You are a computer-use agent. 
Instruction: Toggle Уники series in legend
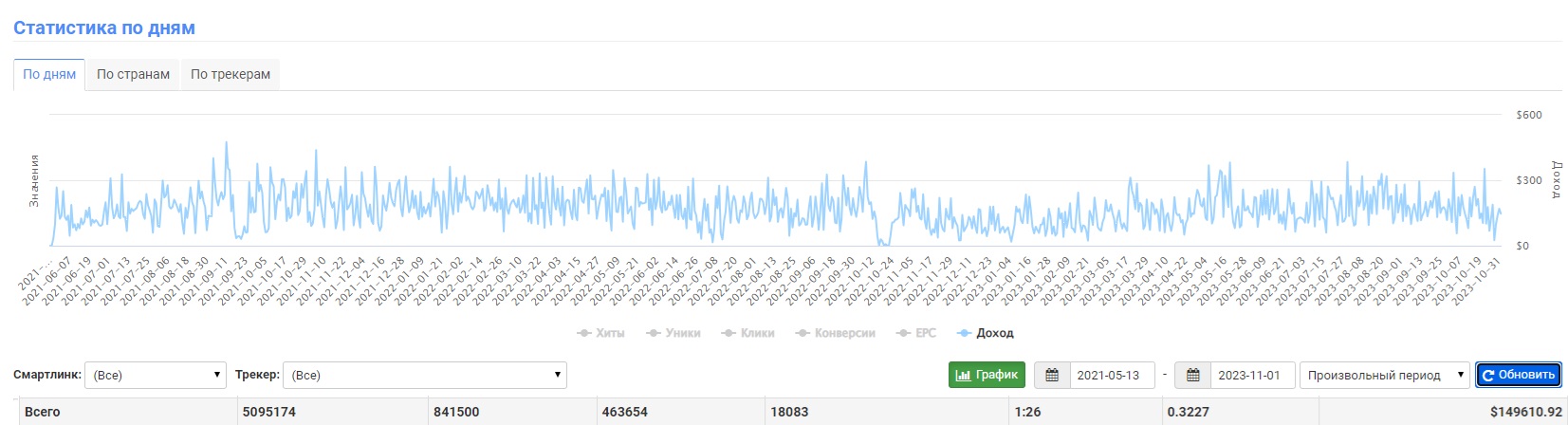673,333
